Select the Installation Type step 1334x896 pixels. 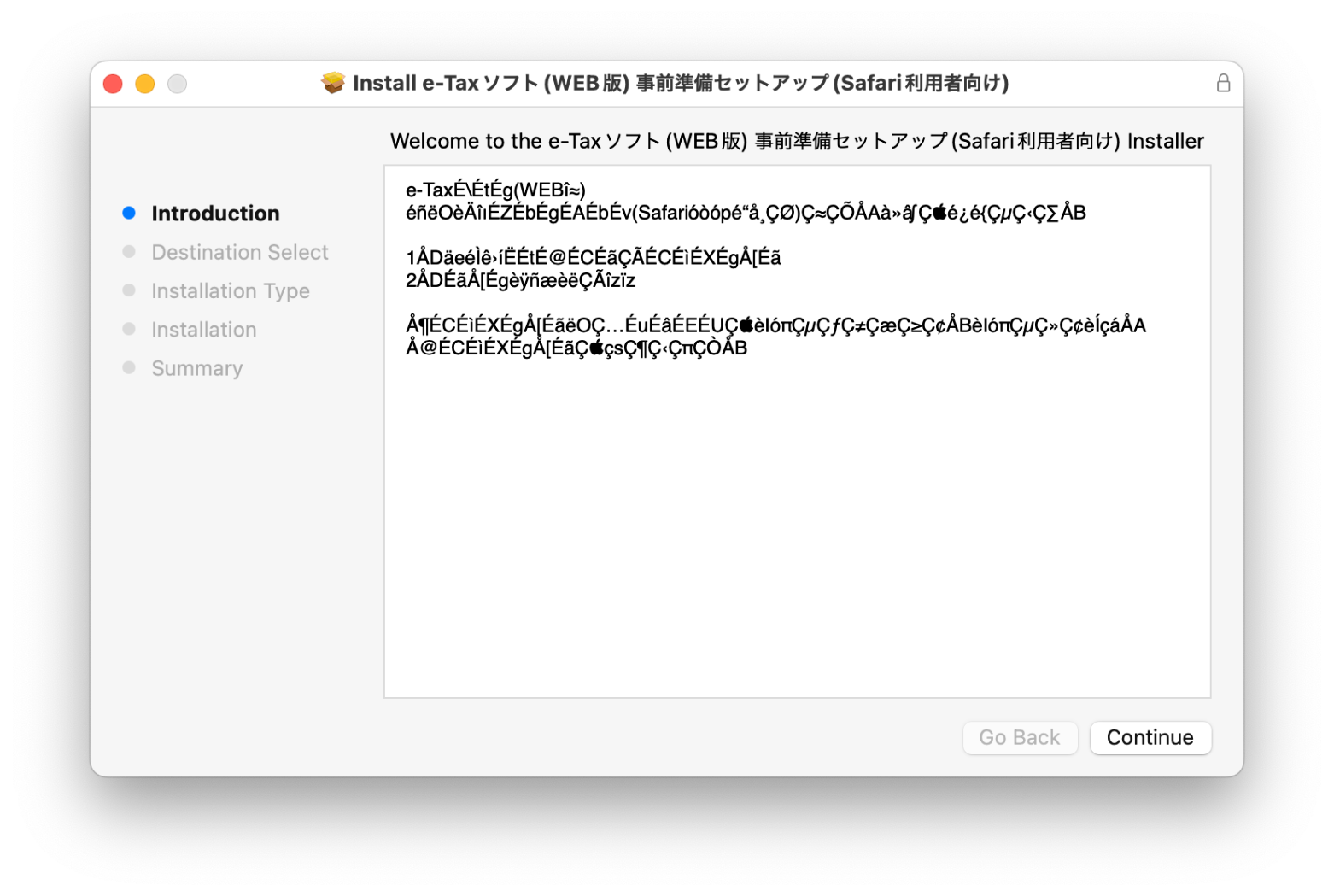pos(231,290)
